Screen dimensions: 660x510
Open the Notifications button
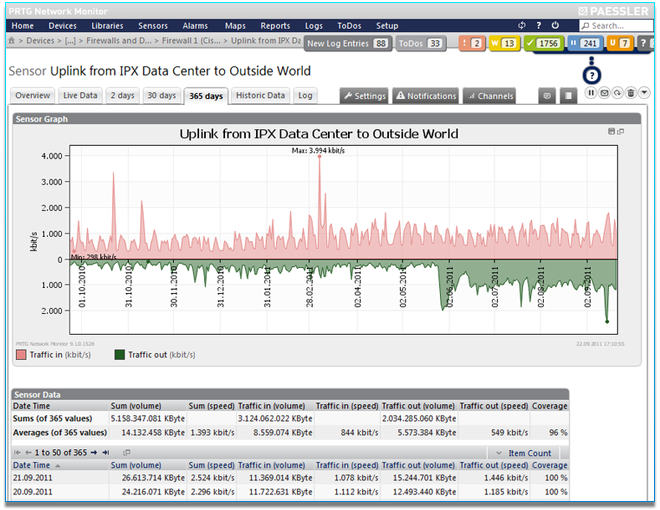tap(426, 96)
